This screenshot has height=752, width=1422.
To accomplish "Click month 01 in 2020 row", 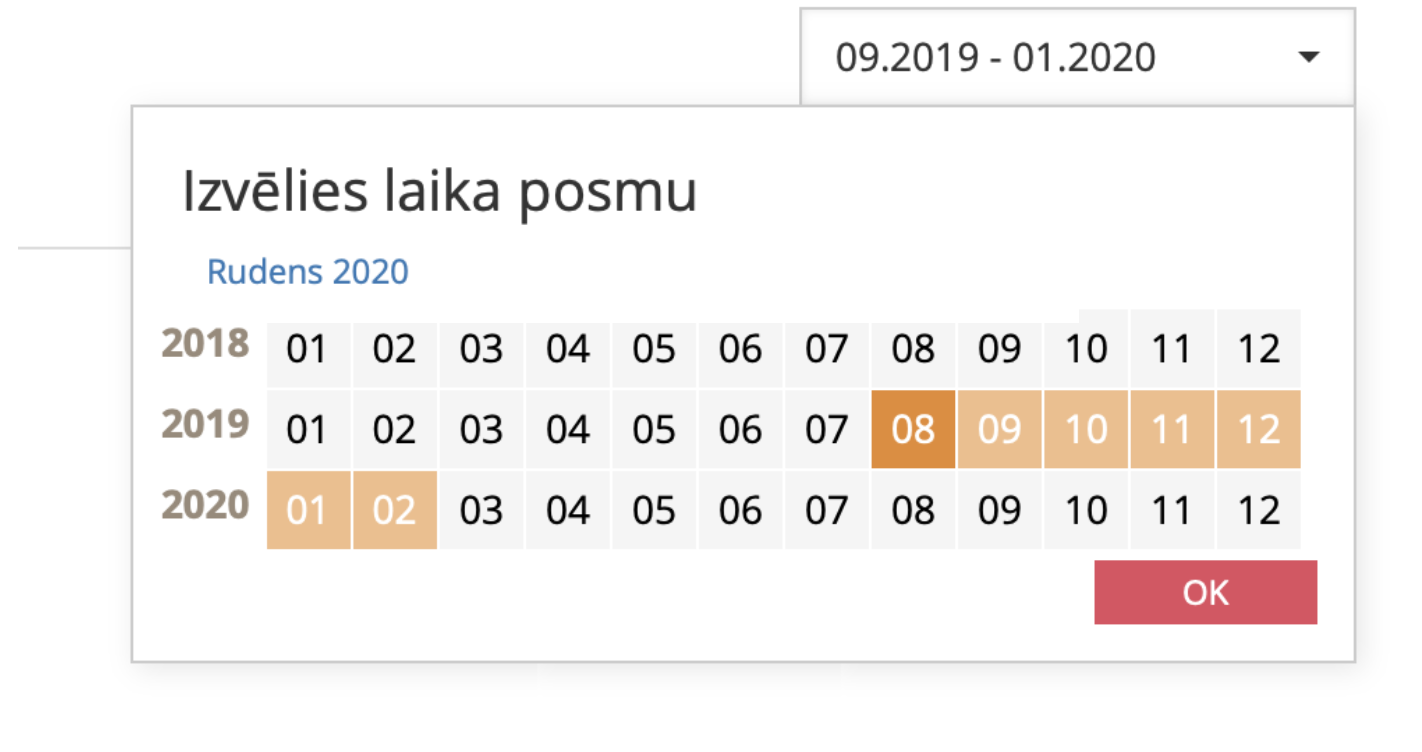I will [307, 511].
